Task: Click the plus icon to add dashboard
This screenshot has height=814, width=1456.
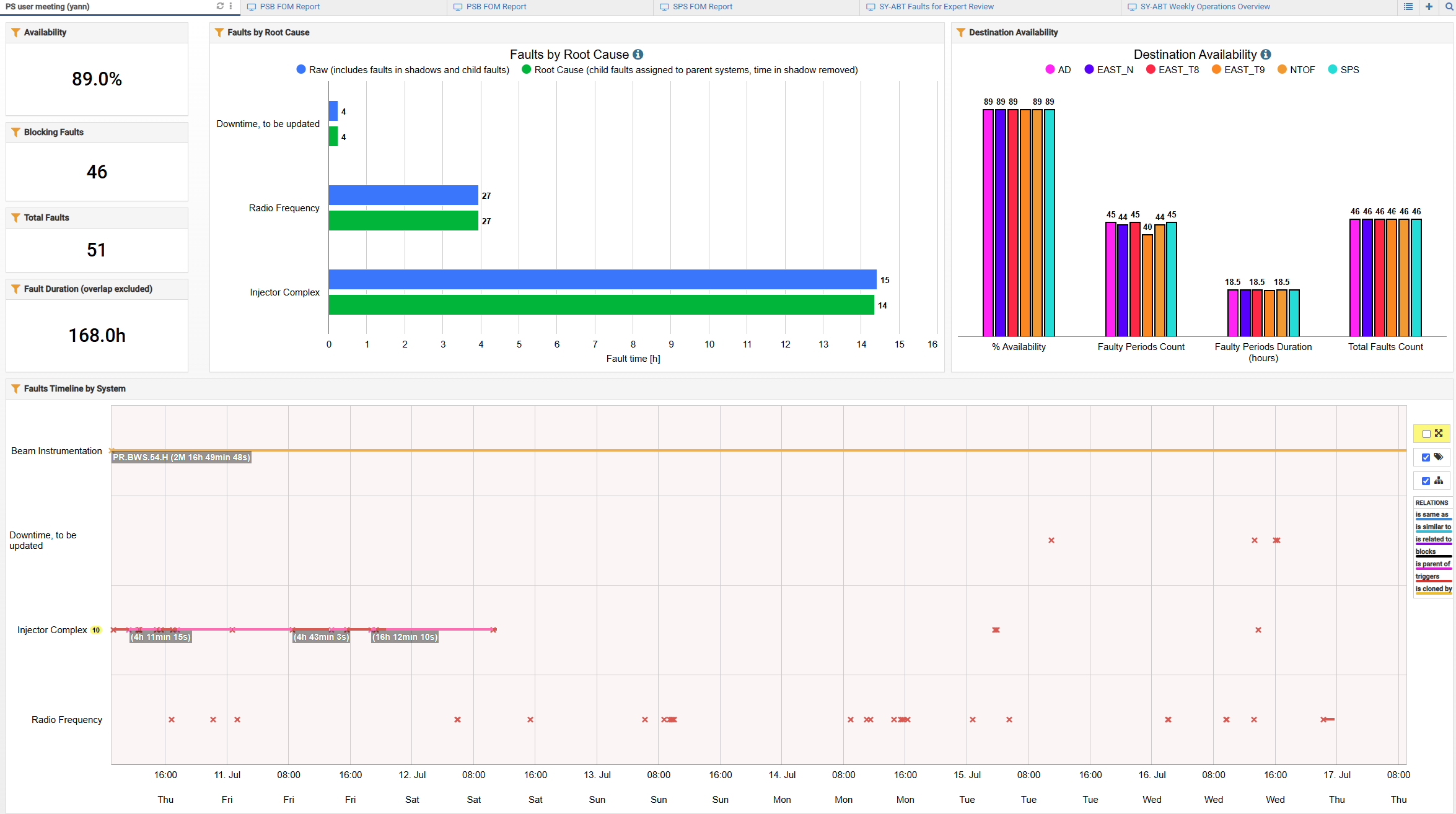Action: coord(1429,7)
